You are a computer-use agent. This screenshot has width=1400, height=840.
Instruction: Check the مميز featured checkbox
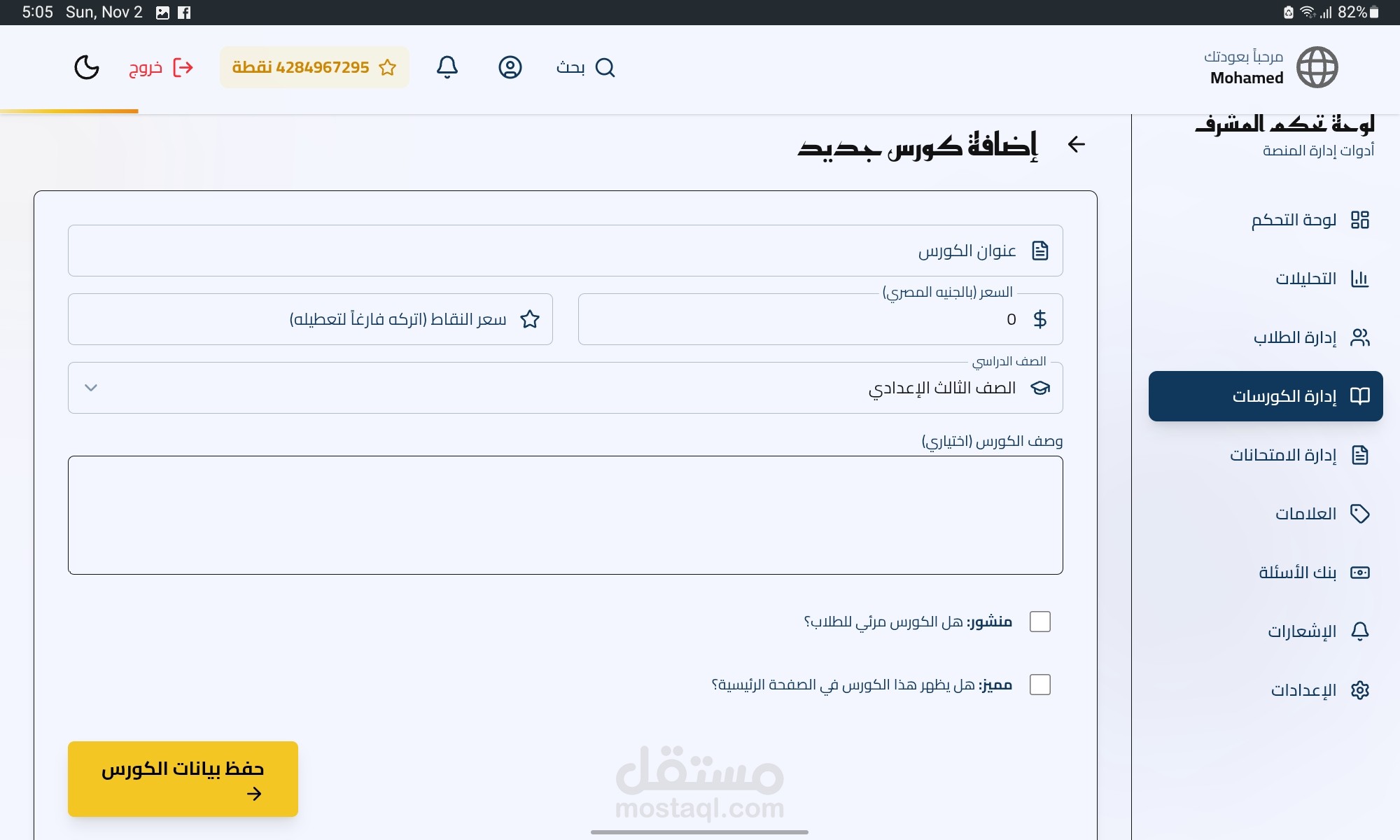pos(1040,685)
